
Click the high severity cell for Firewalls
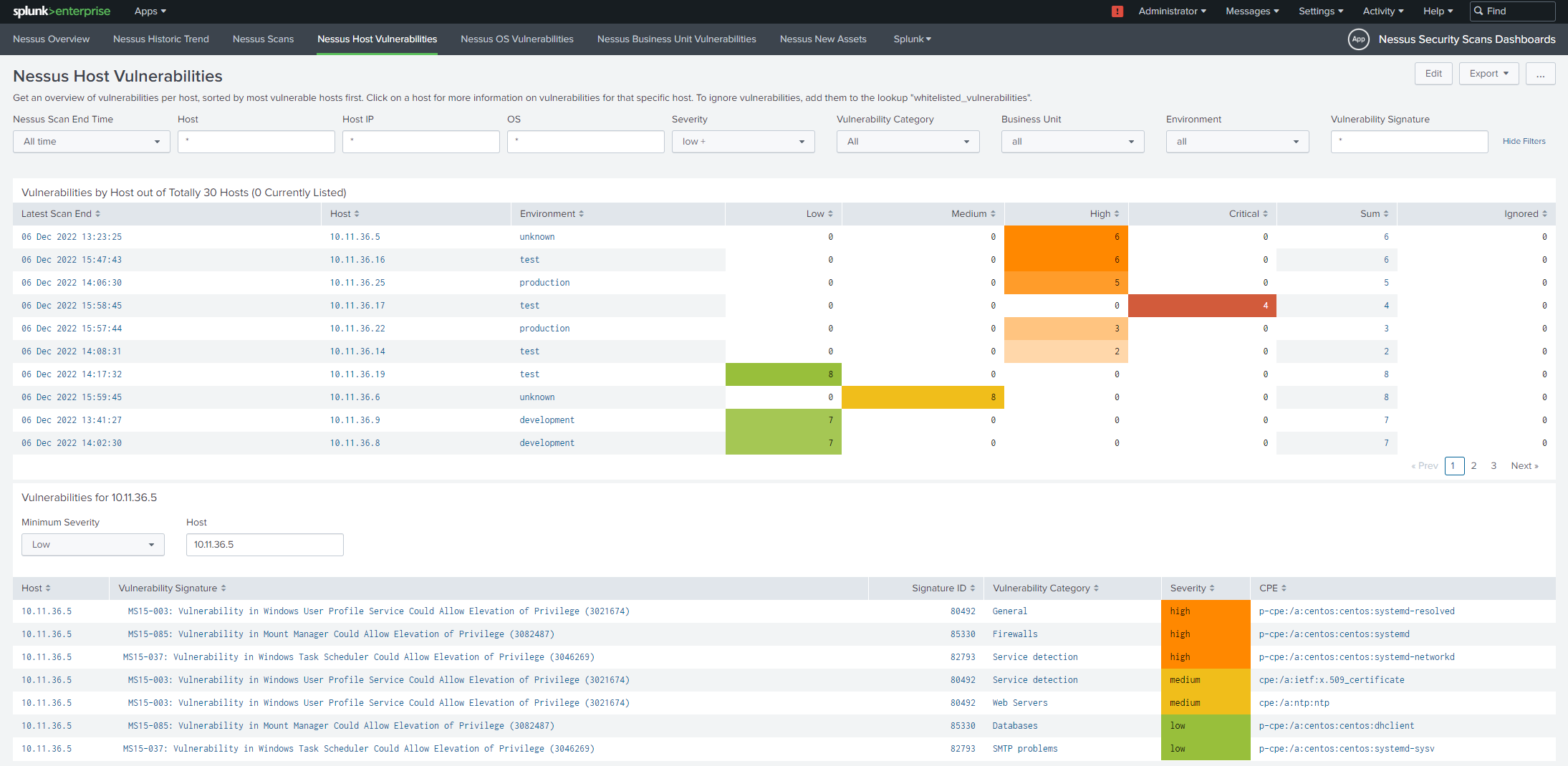coord(1206,634)
